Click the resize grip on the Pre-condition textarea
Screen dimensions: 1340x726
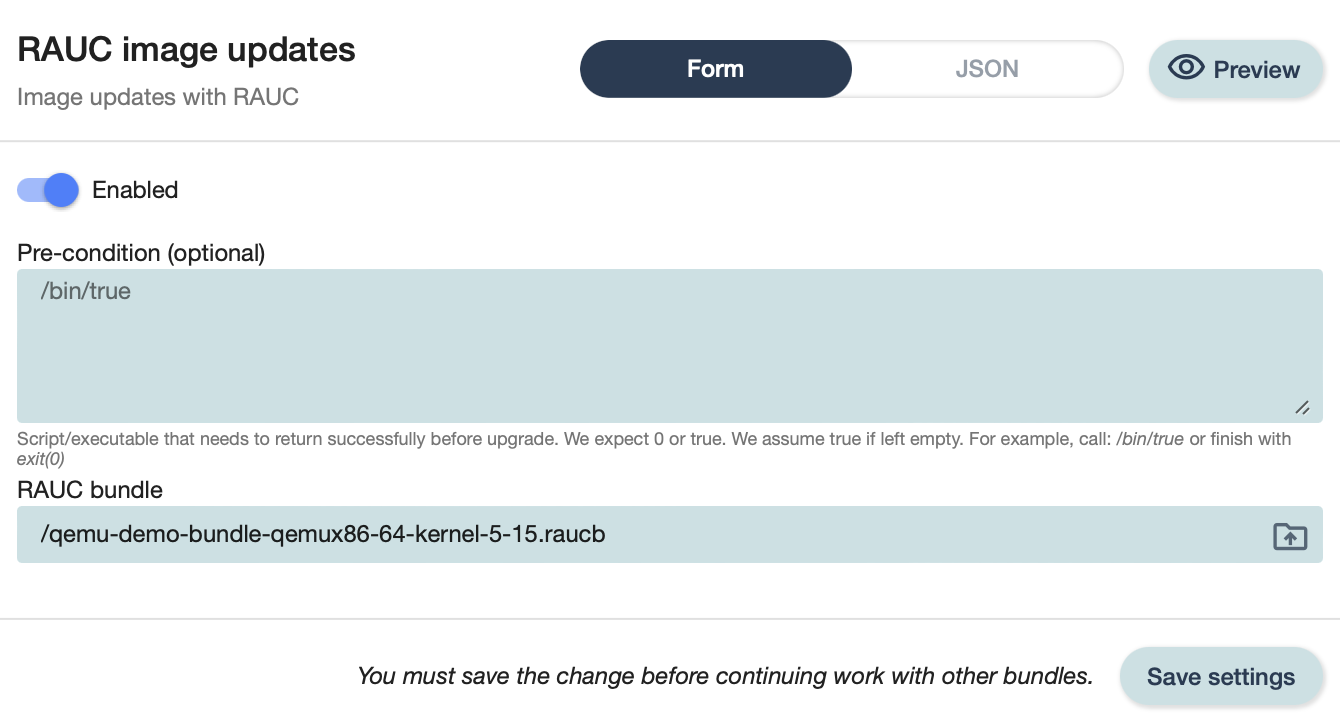point(1302,408)
